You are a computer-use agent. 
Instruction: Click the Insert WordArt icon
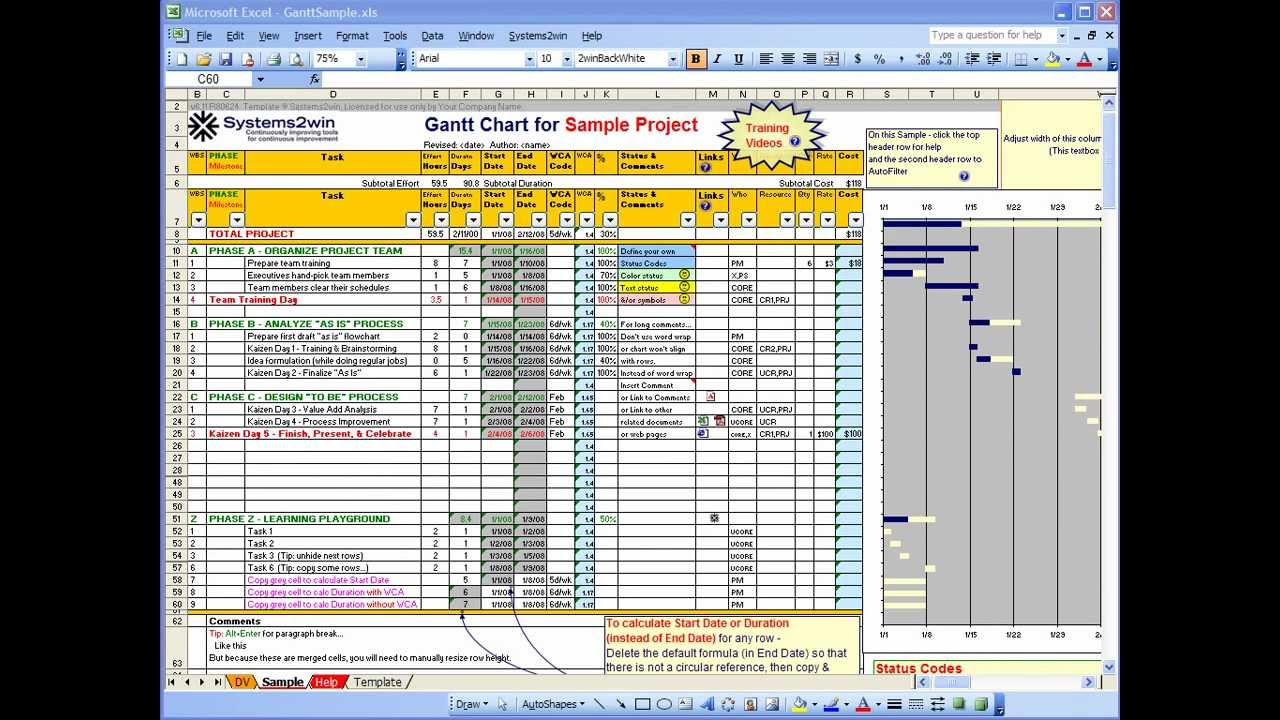[706, 704]
